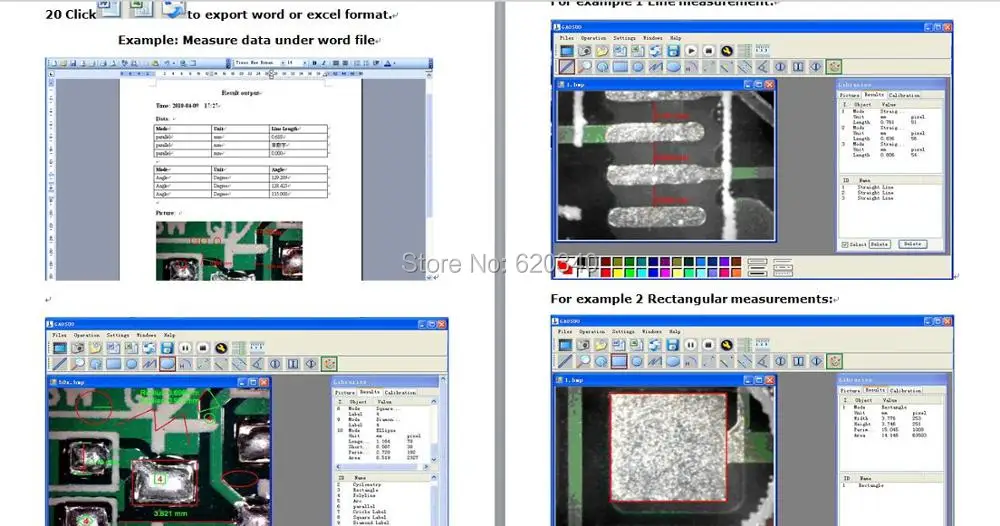Open the Windows menu in the 50x.bmp window
Image resolution: width=1000 pixels, height=526 pixels.
click(x=146, y=335)
